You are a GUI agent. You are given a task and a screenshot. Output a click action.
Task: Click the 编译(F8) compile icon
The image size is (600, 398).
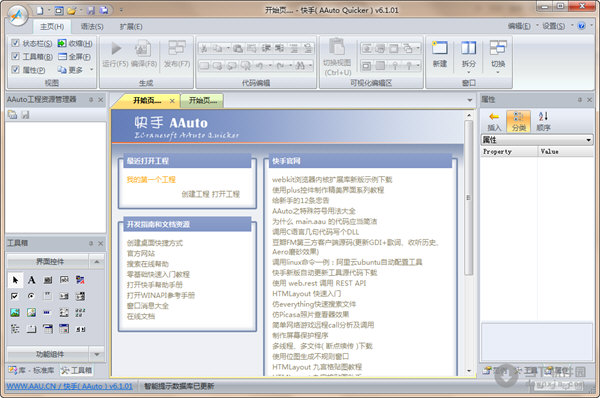[x=143, y=49]
